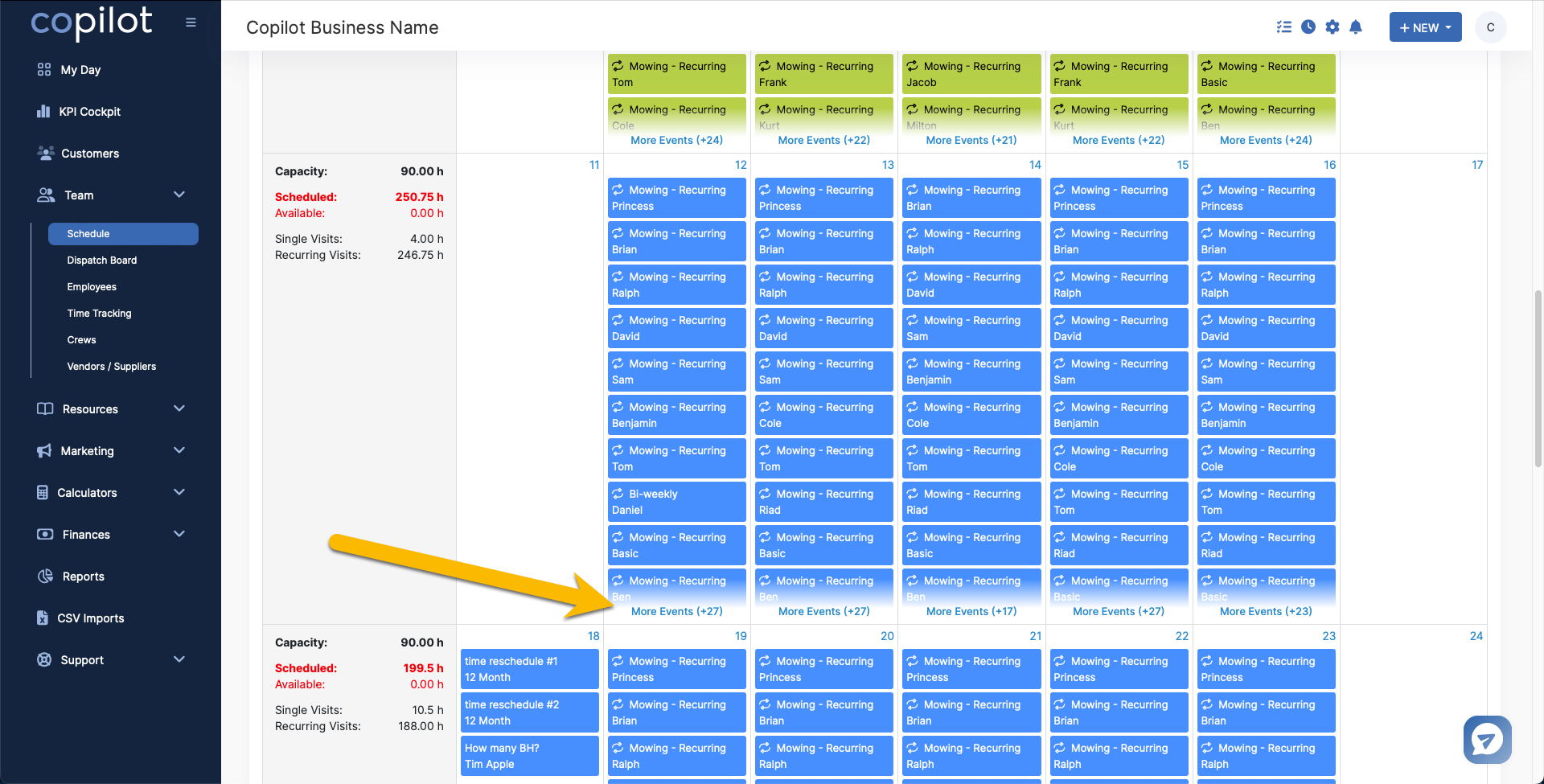Open the settings gear icon

[1333, 27]
